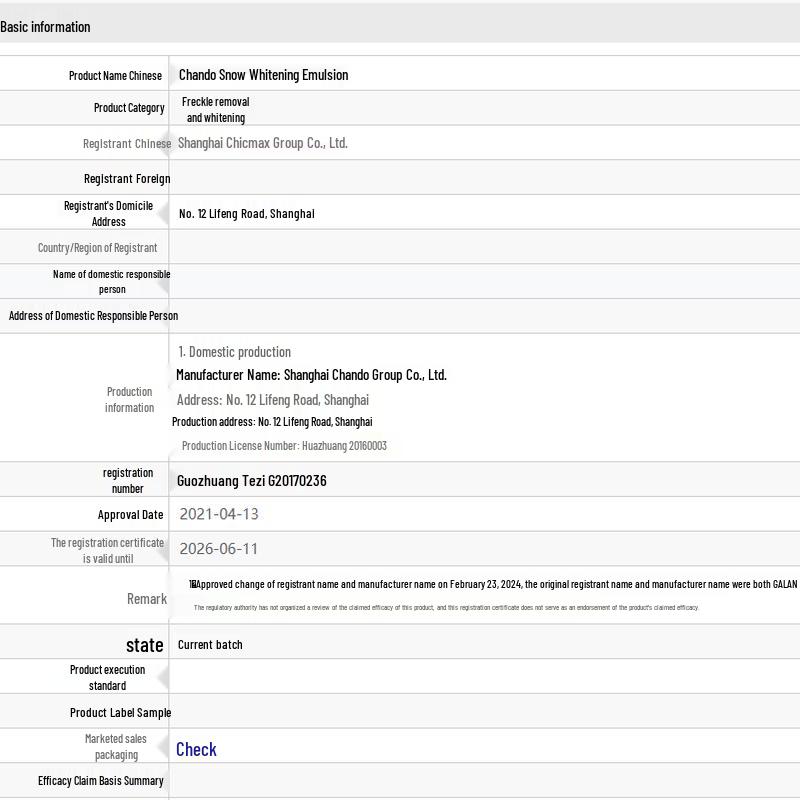The height and width of the screenshot is (800, 800).
Task: Select the registrant Shanghai Chicmax Group Co., Ltd.
Action: pyautogui.click(x=262, y=143)
